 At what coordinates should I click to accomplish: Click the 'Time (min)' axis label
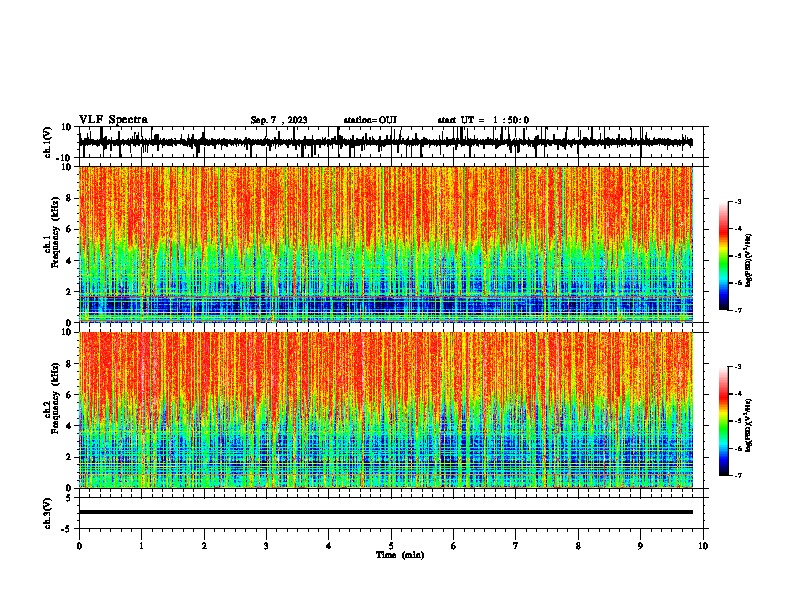(400, 555)
